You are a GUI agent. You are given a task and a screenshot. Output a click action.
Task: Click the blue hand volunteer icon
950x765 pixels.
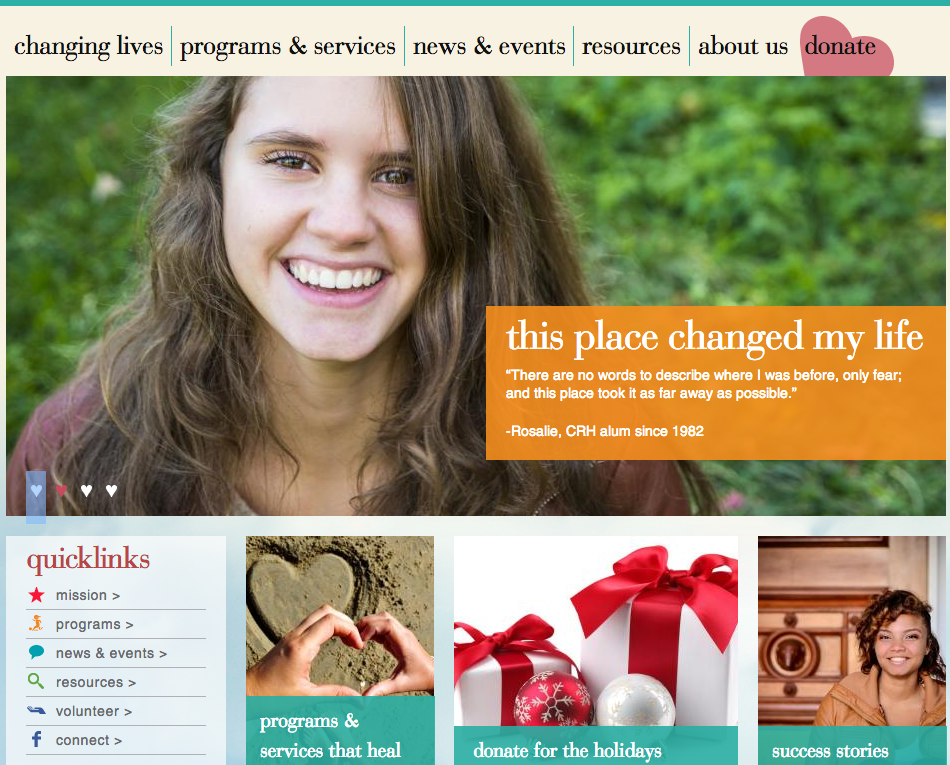click(36, 710)
